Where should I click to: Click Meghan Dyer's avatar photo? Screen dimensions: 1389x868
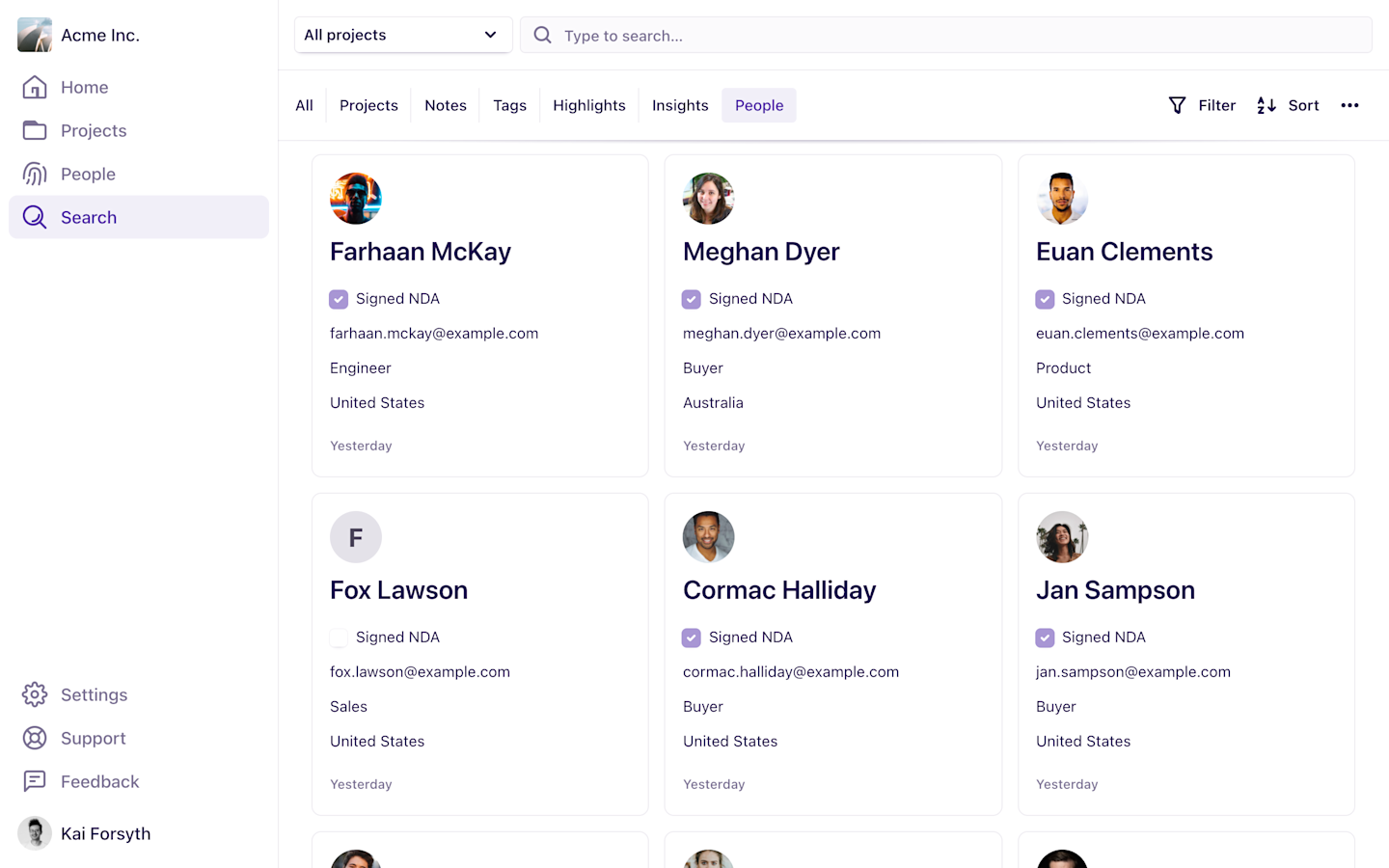(709, 199)
